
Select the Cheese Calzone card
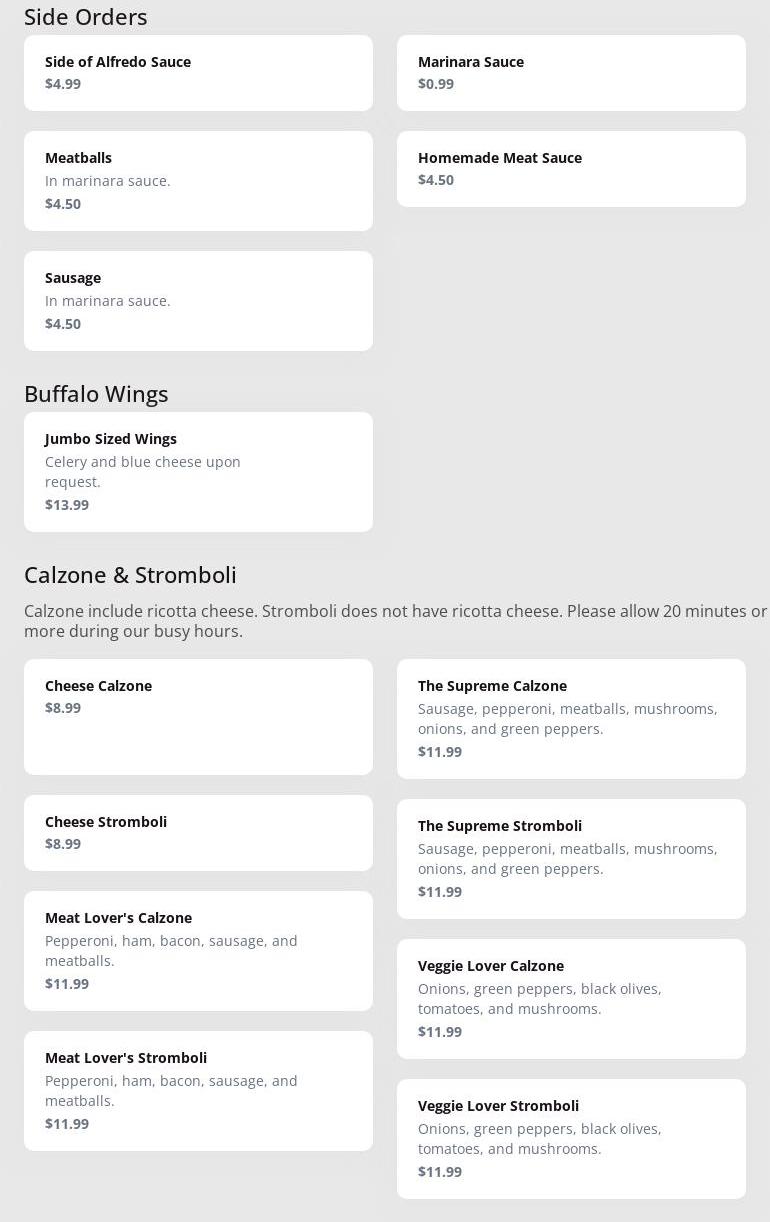[x=198, y=716]
